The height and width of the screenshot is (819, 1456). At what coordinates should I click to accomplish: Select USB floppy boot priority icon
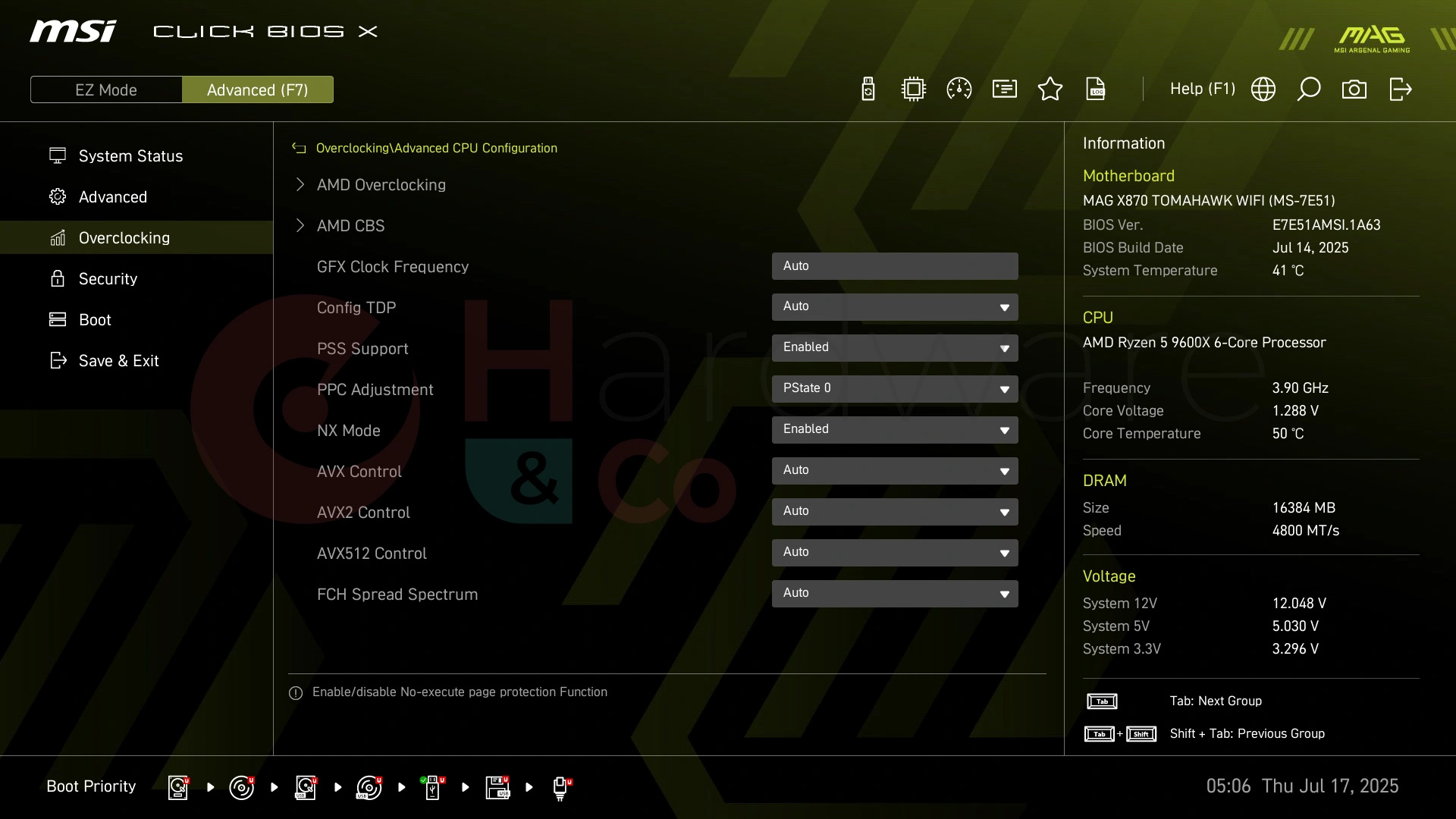pyautogui.click(x=497, y=788)
